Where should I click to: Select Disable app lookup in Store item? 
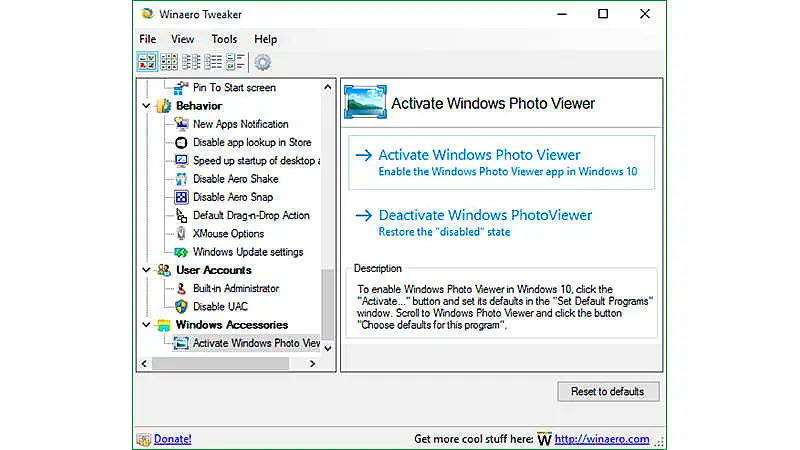pos(252,142)
